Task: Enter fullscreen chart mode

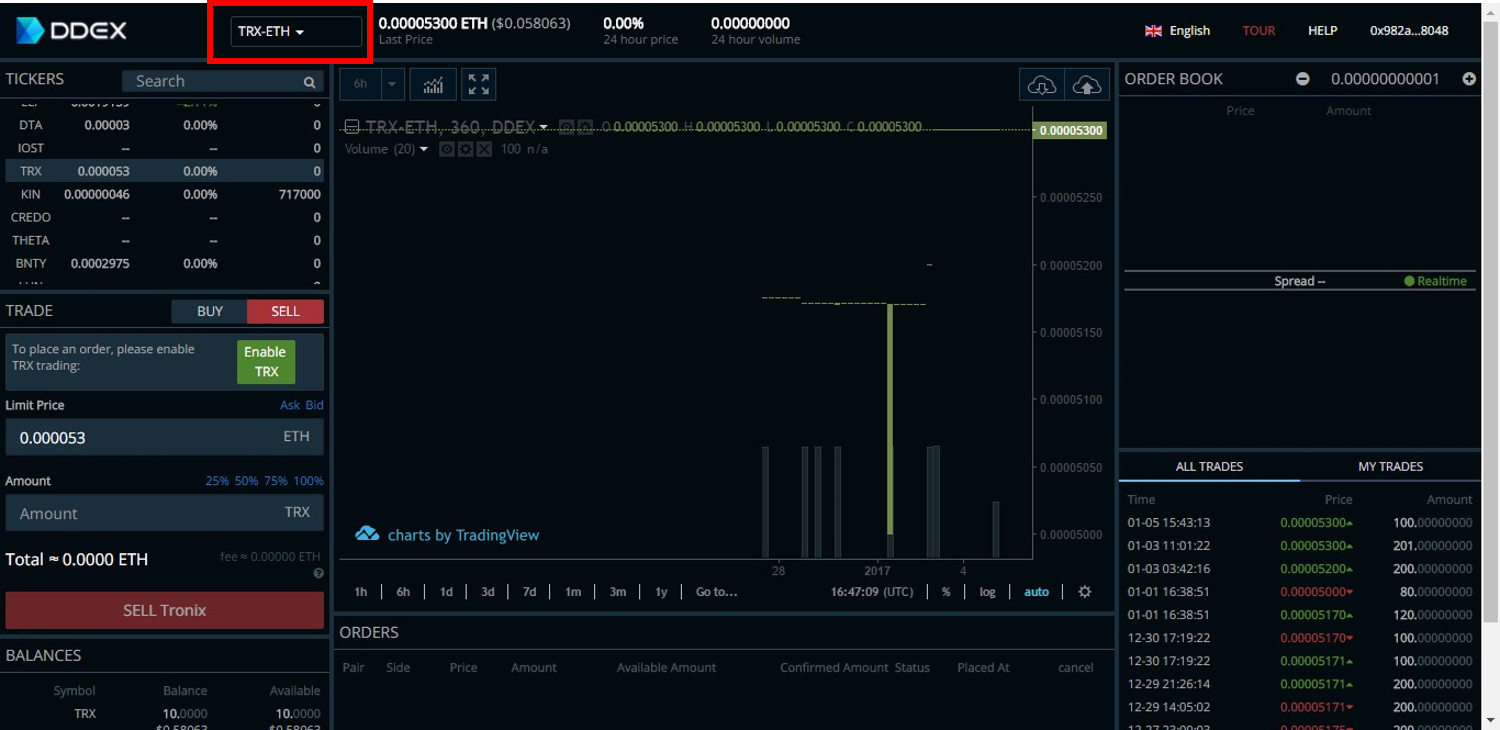Action: click(x=479, y=85)
